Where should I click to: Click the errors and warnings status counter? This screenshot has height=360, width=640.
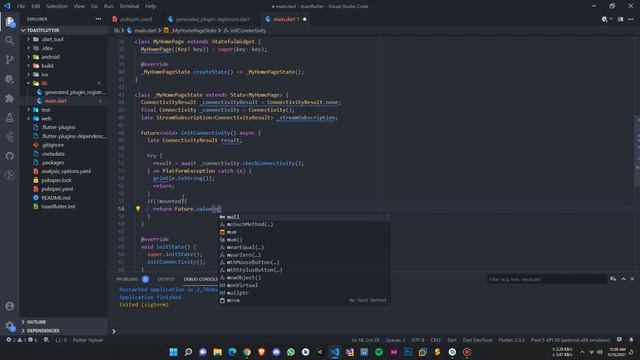pyautogui.click(x=22, y=340)
